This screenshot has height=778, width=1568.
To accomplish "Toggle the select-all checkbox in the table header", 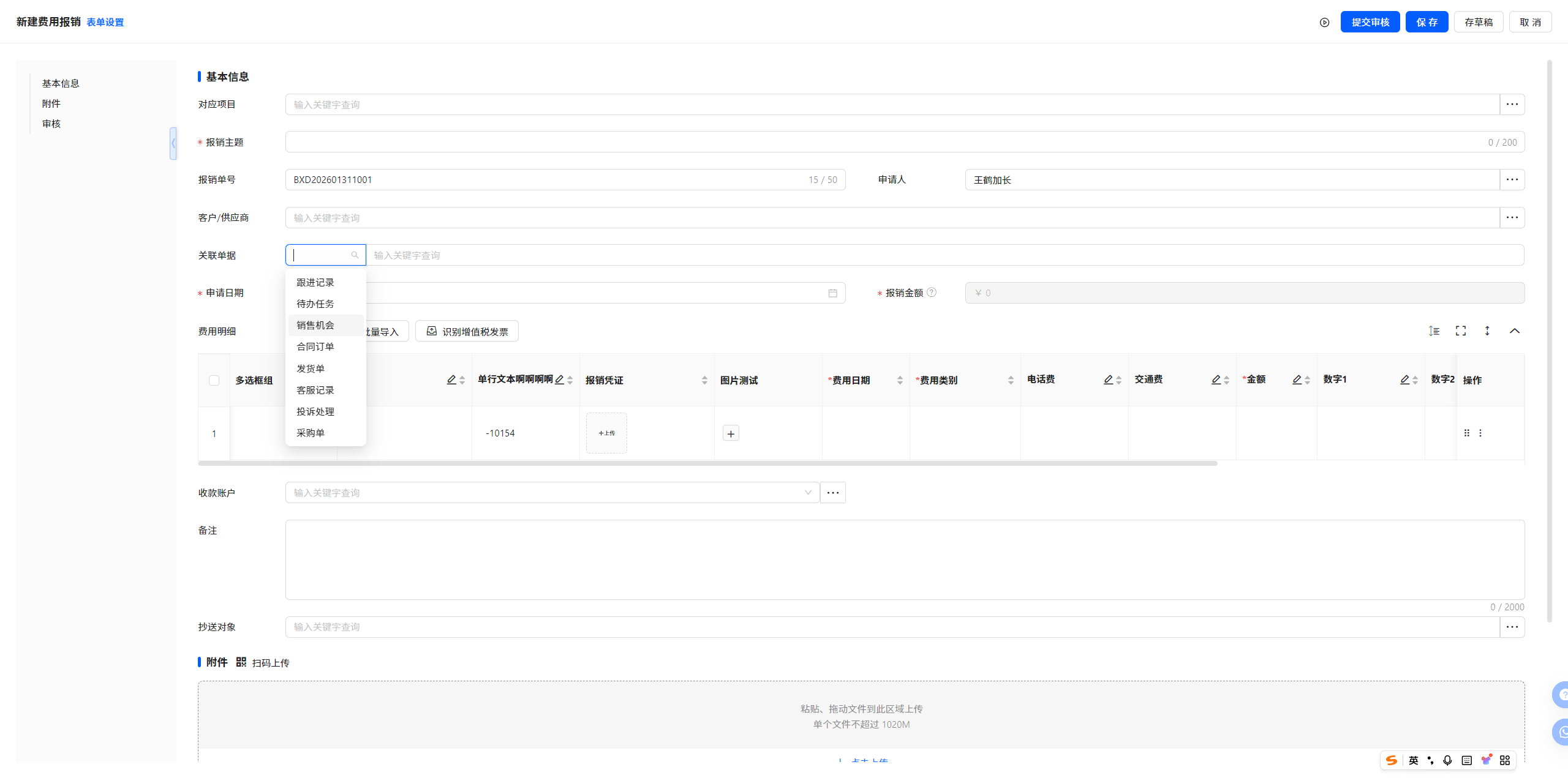I will (x=214, y=380).
